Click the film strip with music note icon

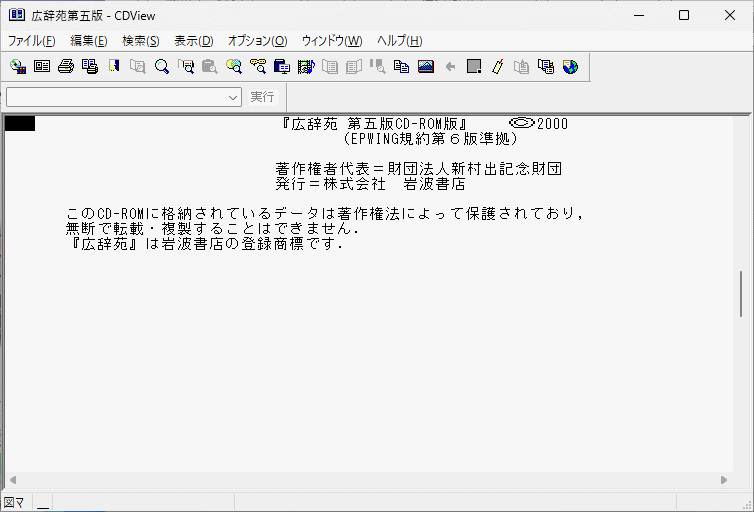click(306, 66)
